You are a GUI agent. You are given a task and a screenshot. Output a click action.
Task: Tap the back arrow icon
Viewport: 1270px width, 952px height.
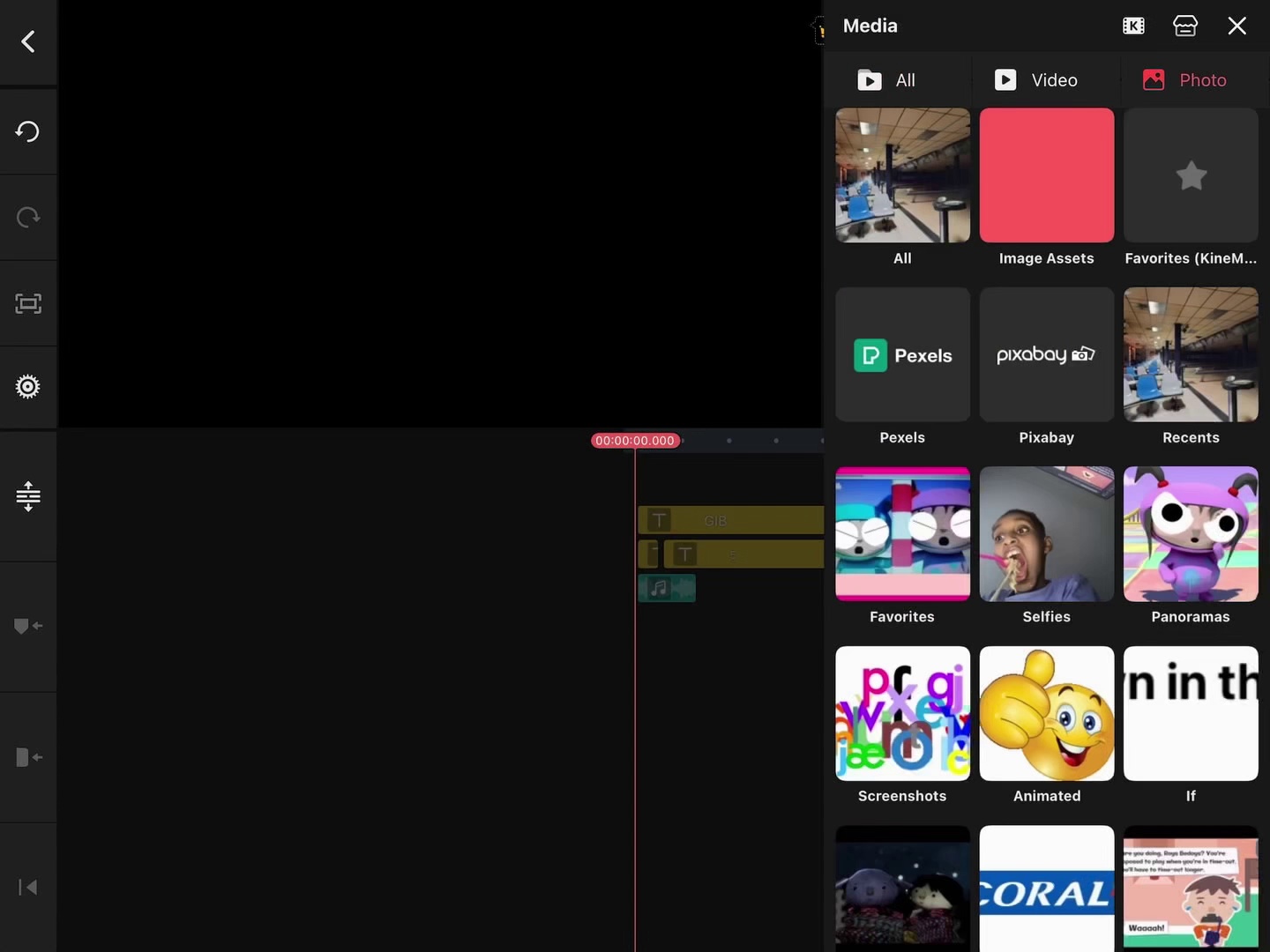coord(28,41)
